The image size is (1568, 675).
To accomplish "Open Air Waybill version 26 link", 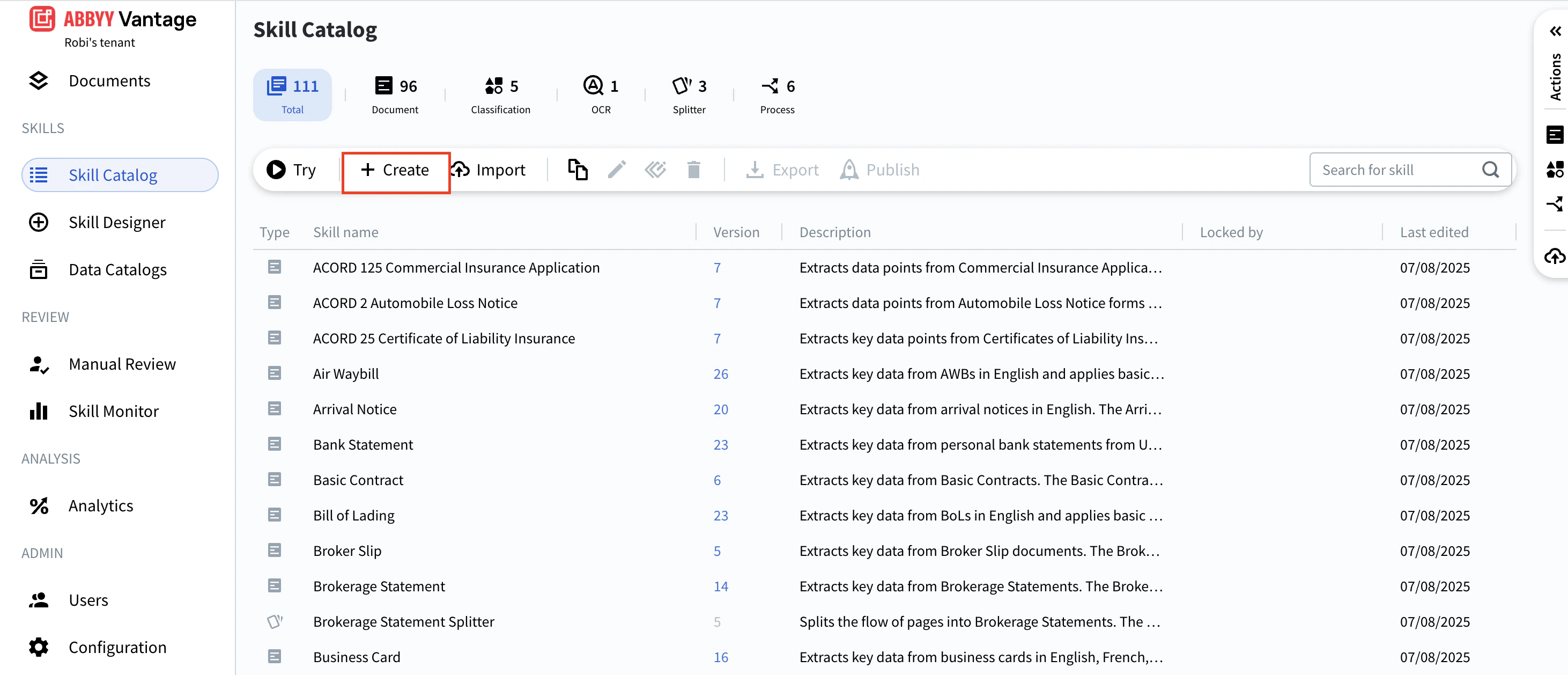I will [720, 373].
